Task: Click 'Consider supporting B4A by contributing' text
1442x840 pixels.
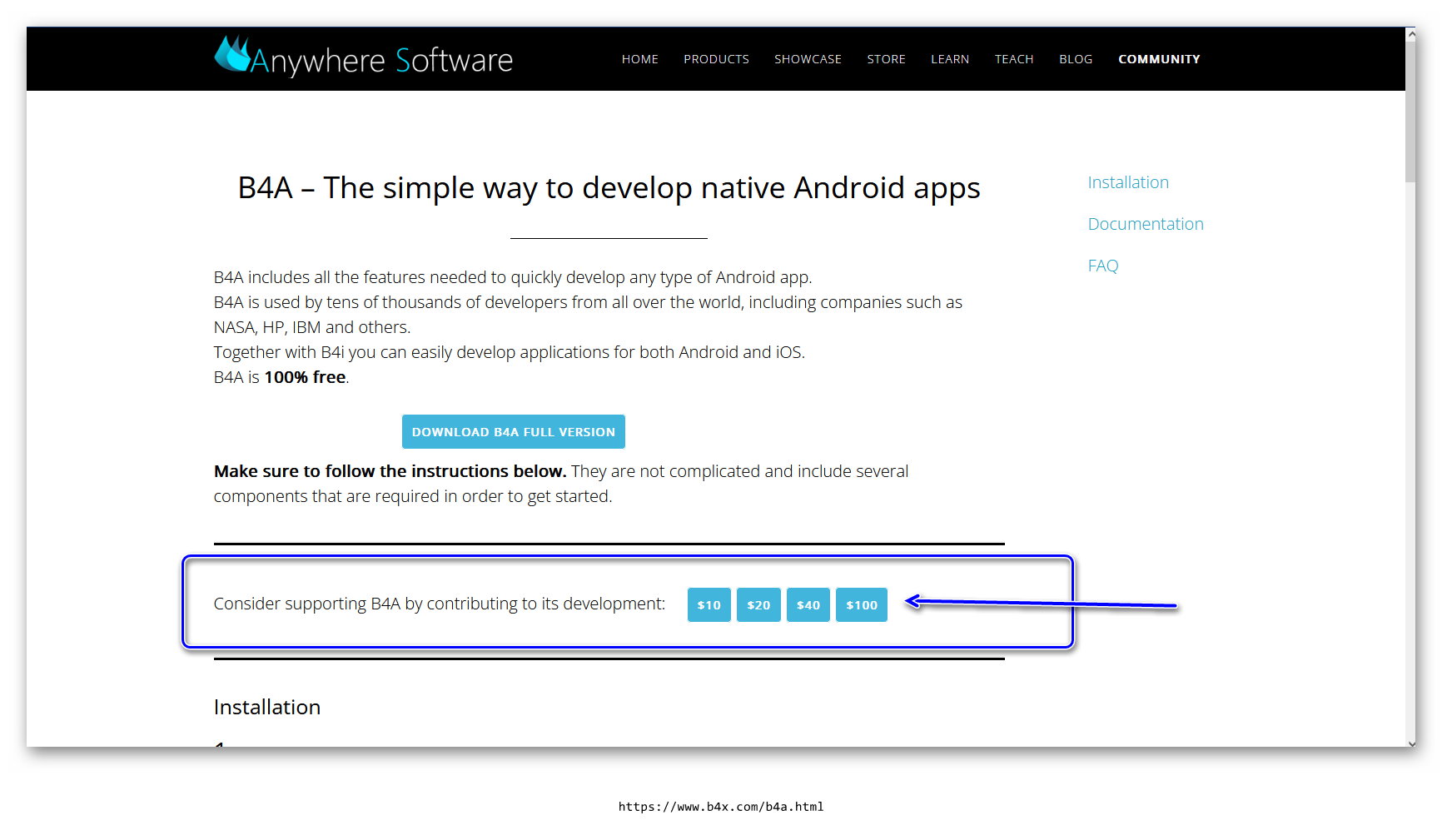Action: [440, 604]
